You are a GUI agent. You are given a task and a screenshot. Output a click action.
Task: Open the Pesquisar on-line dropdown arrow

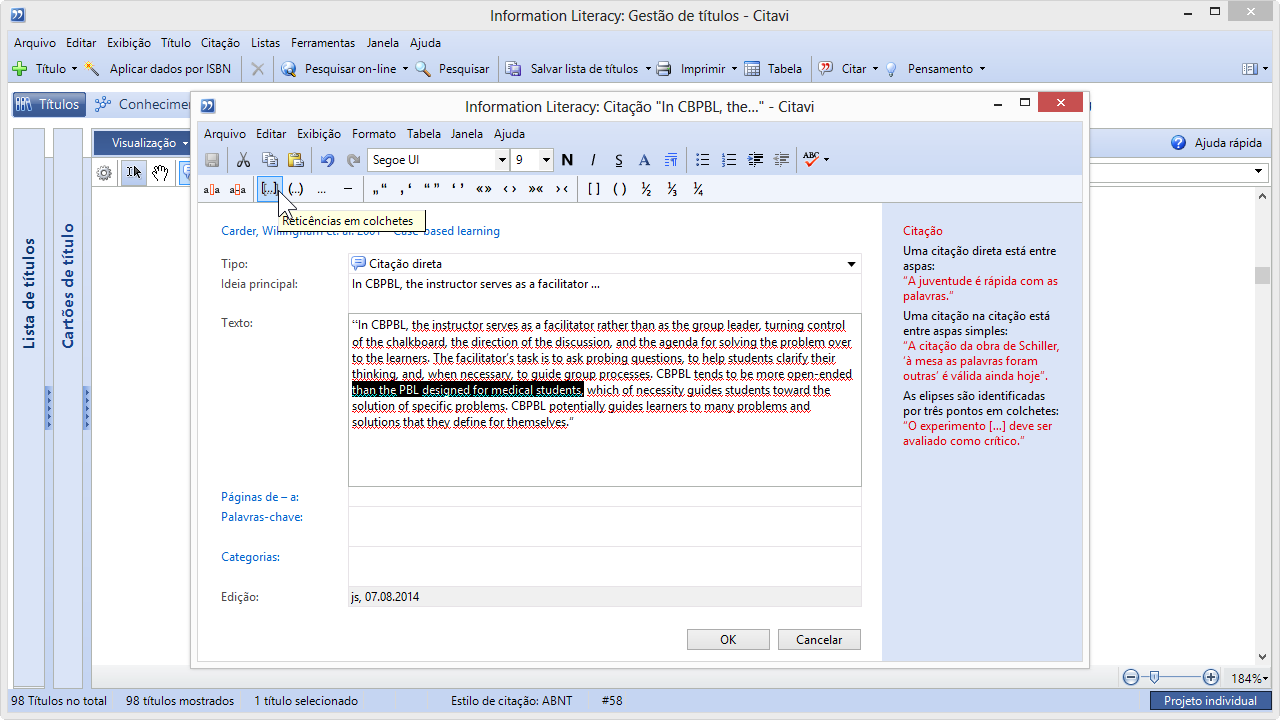(x=405, y=69)
